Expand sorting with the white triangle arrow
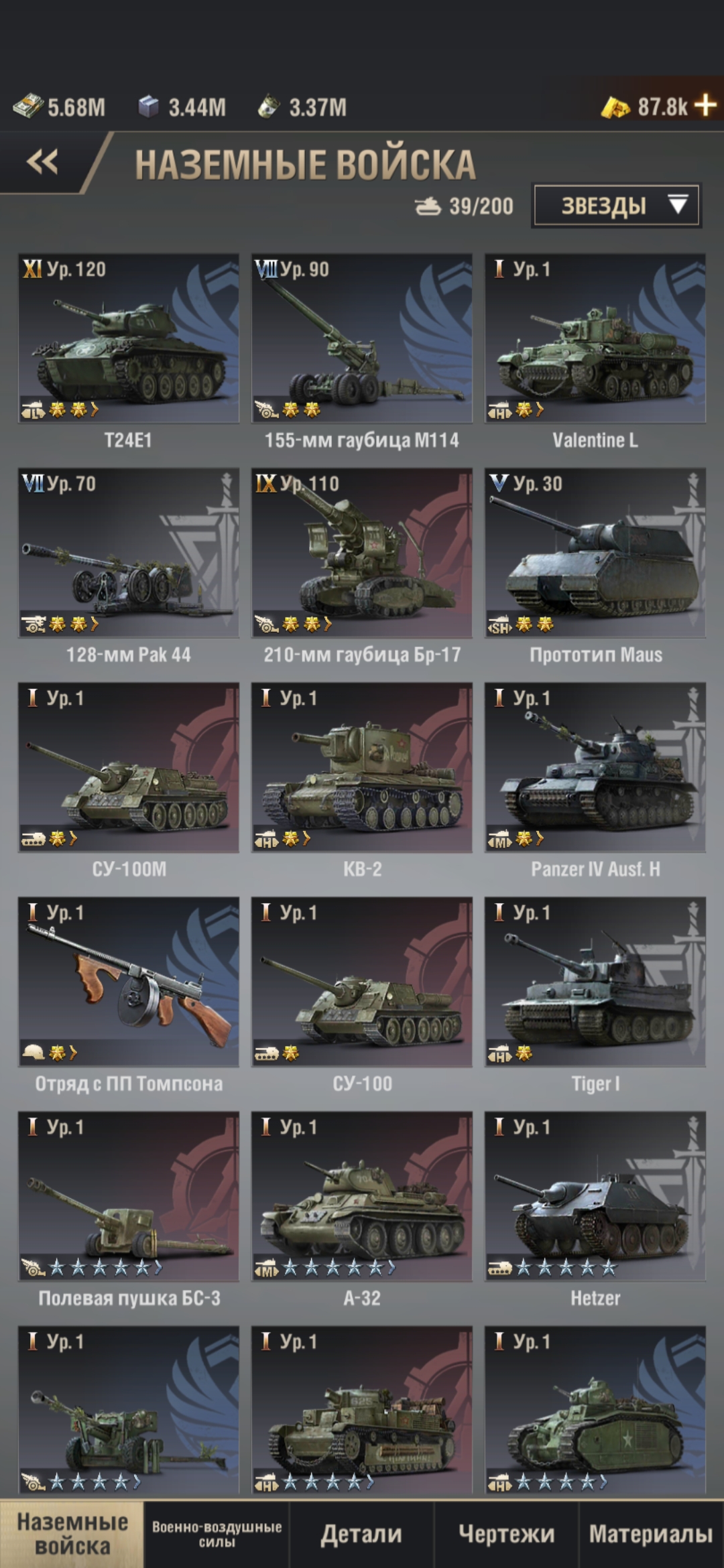Image resolution: width=724 pixels, height=1568 pixels. (x=678, y=204)
